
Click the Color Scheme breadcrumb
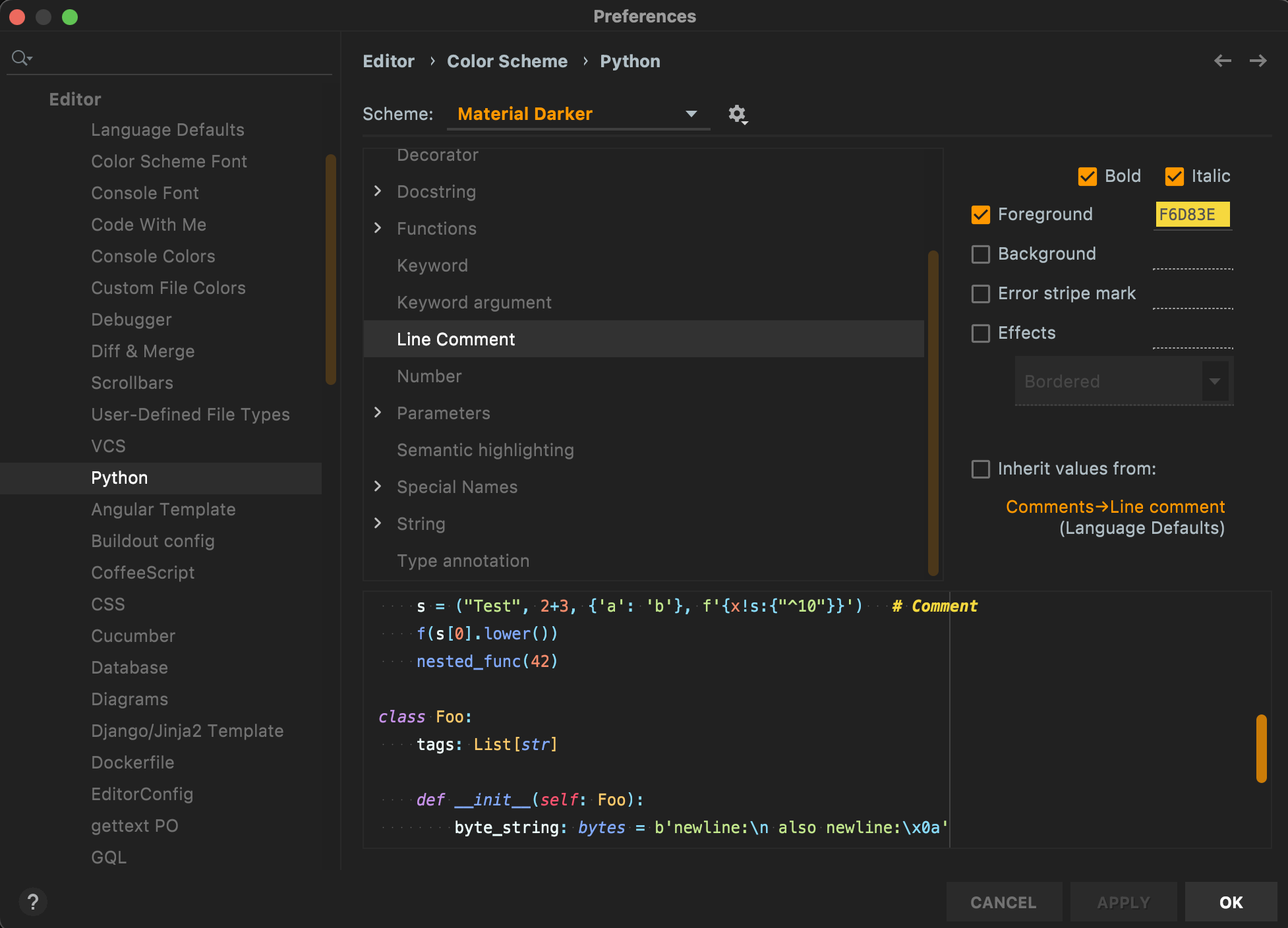(x=507, y=61)
